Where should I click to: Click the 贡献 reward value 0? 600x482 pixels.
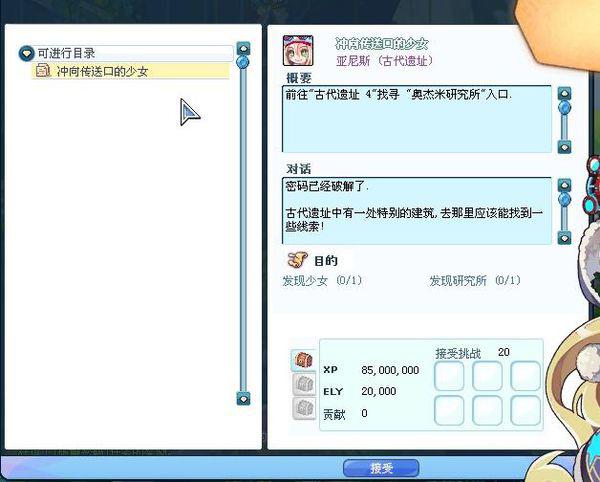364,413
